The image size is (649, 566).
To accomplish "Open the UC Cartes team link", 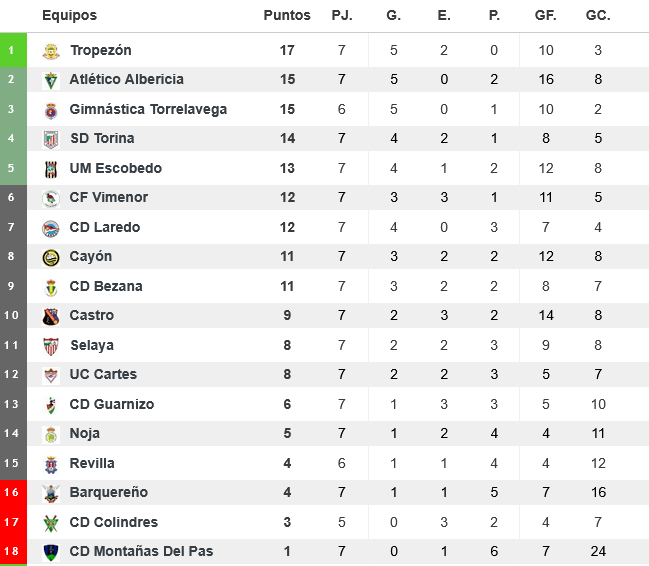I will [x=103, y=374].
